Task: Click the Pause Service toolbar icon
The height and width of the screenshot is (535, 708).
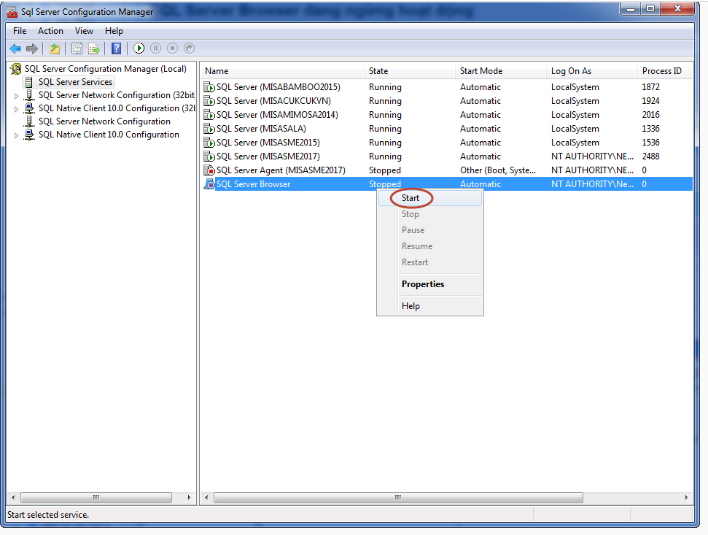Action: [155, 48]
